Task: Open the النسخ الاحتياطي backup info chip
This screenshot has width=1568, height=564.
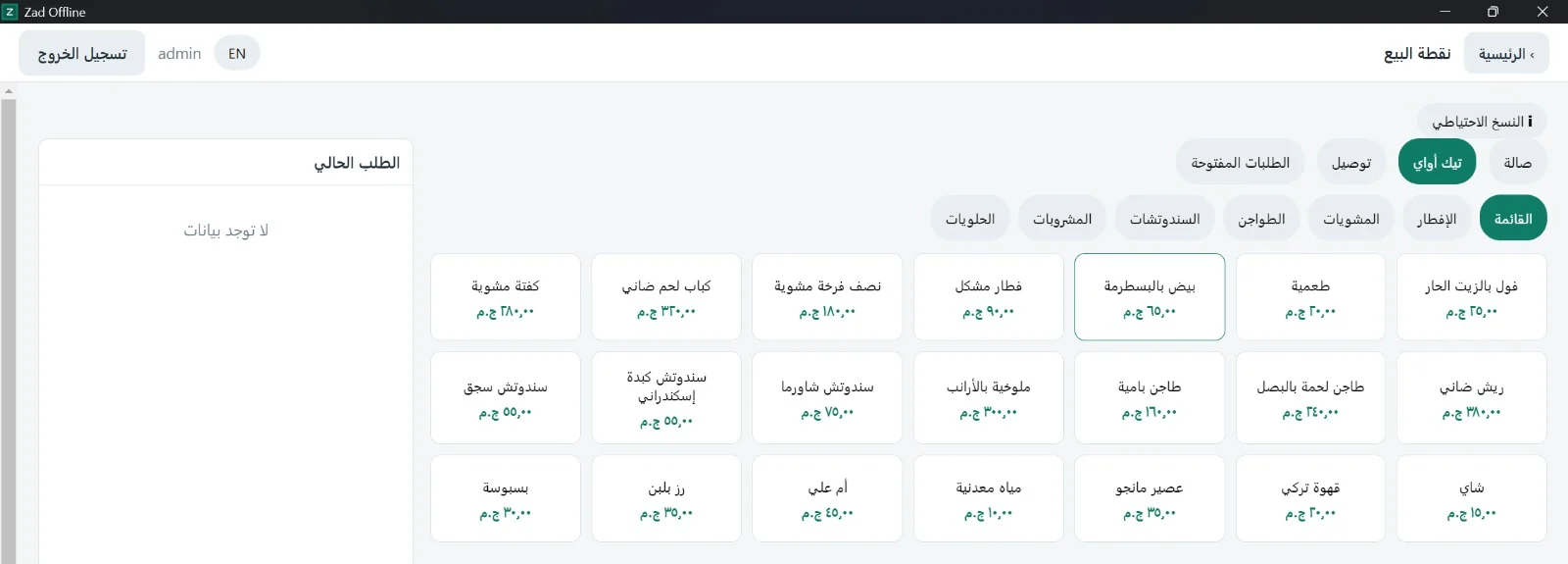Action: point(1482,122)
